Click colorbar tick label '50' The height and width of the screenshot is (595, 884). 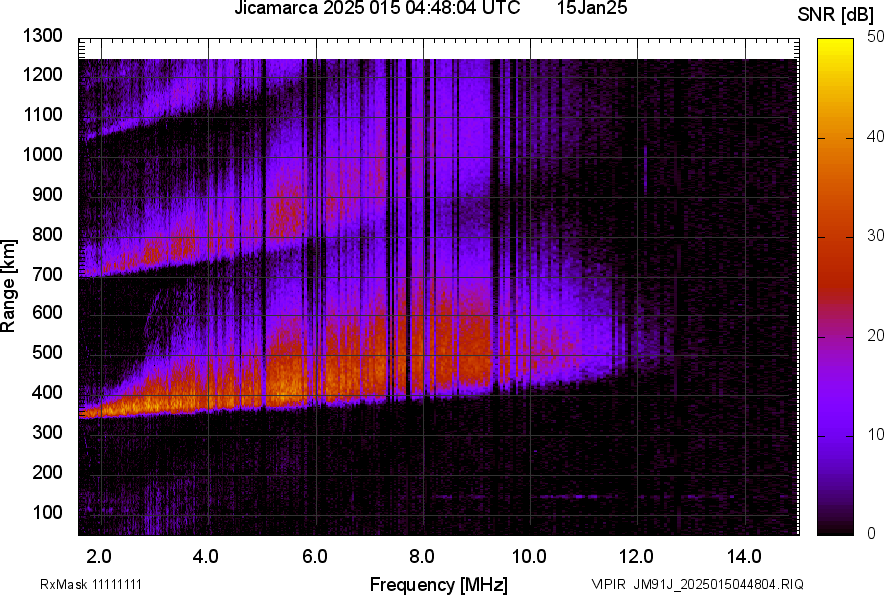click(x=875, y=37)
